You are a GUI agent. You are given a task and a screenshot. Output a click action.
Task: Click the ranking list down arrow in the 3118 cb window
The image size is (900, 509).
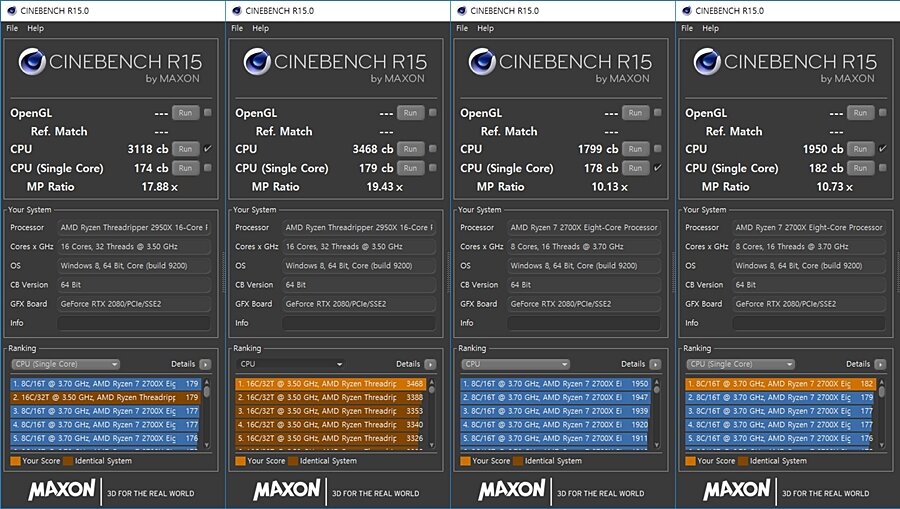pos(207,445)
